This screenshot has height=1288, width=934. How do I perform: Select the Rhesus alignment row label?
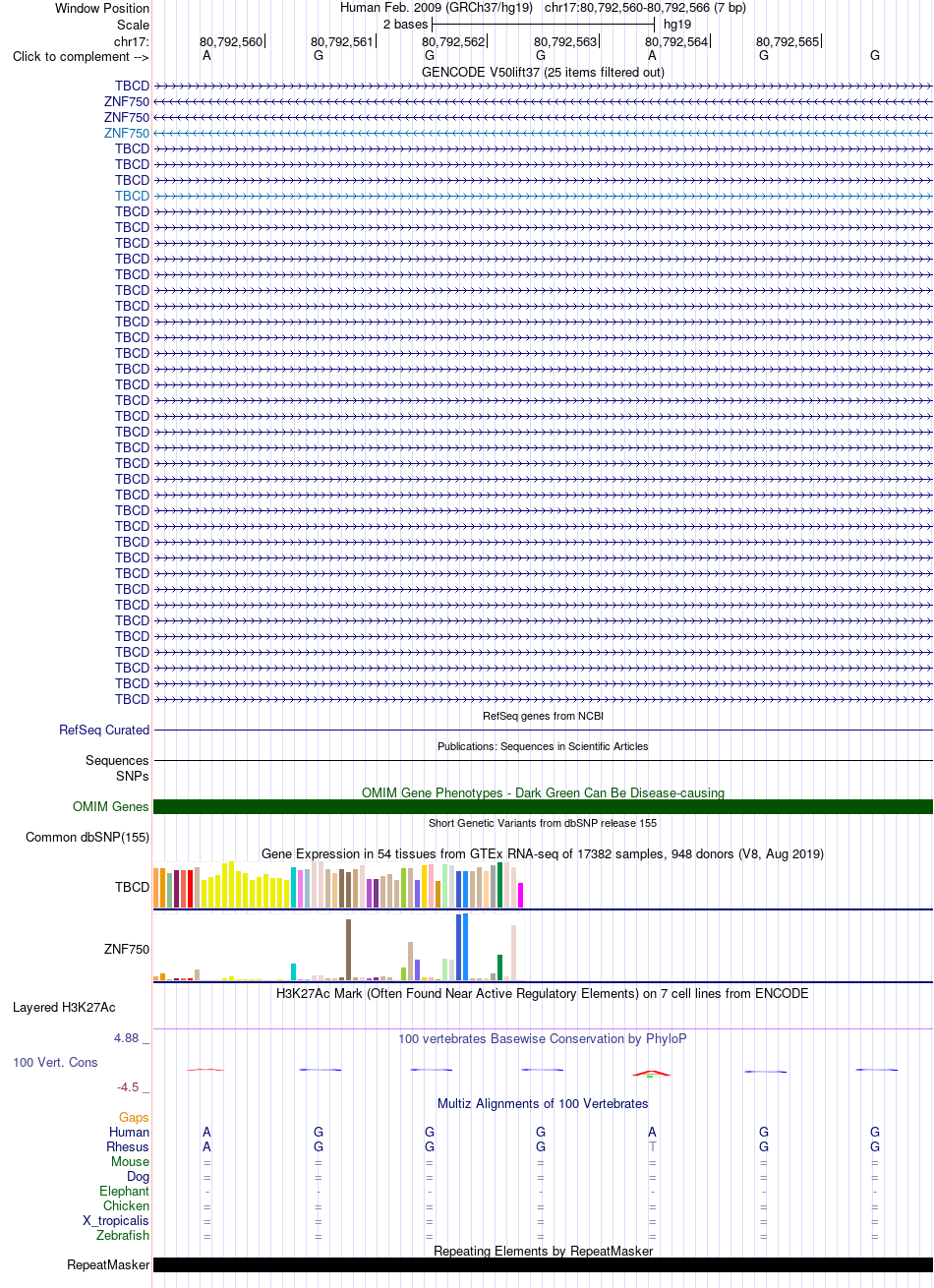click(x=128, y=1147)
